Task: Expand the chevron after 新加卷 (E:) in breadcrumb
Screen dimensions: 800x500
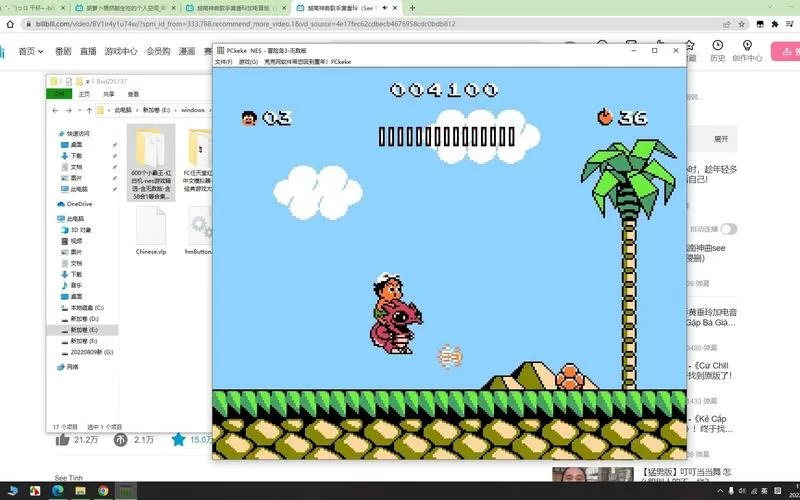Action: 175,110
